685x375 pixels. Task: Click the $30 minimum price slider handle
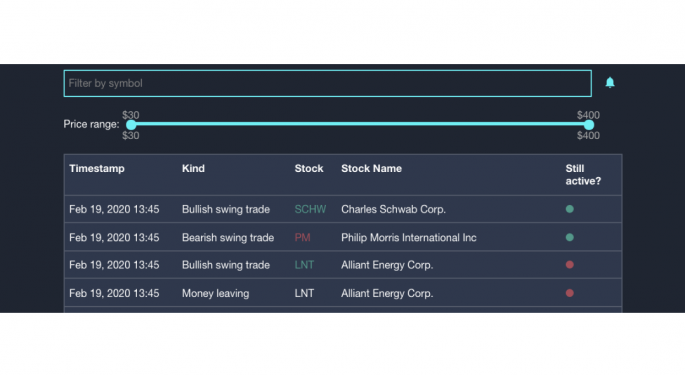131,125
